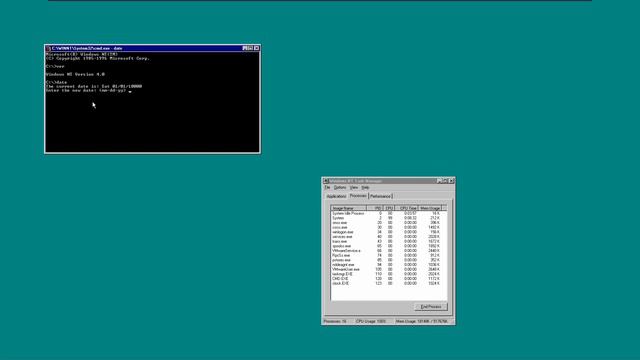The height and width of the screenshot is (360, 640).
Task: Click the End Process button
Action: pyautogui.click(x=431, y=307)
